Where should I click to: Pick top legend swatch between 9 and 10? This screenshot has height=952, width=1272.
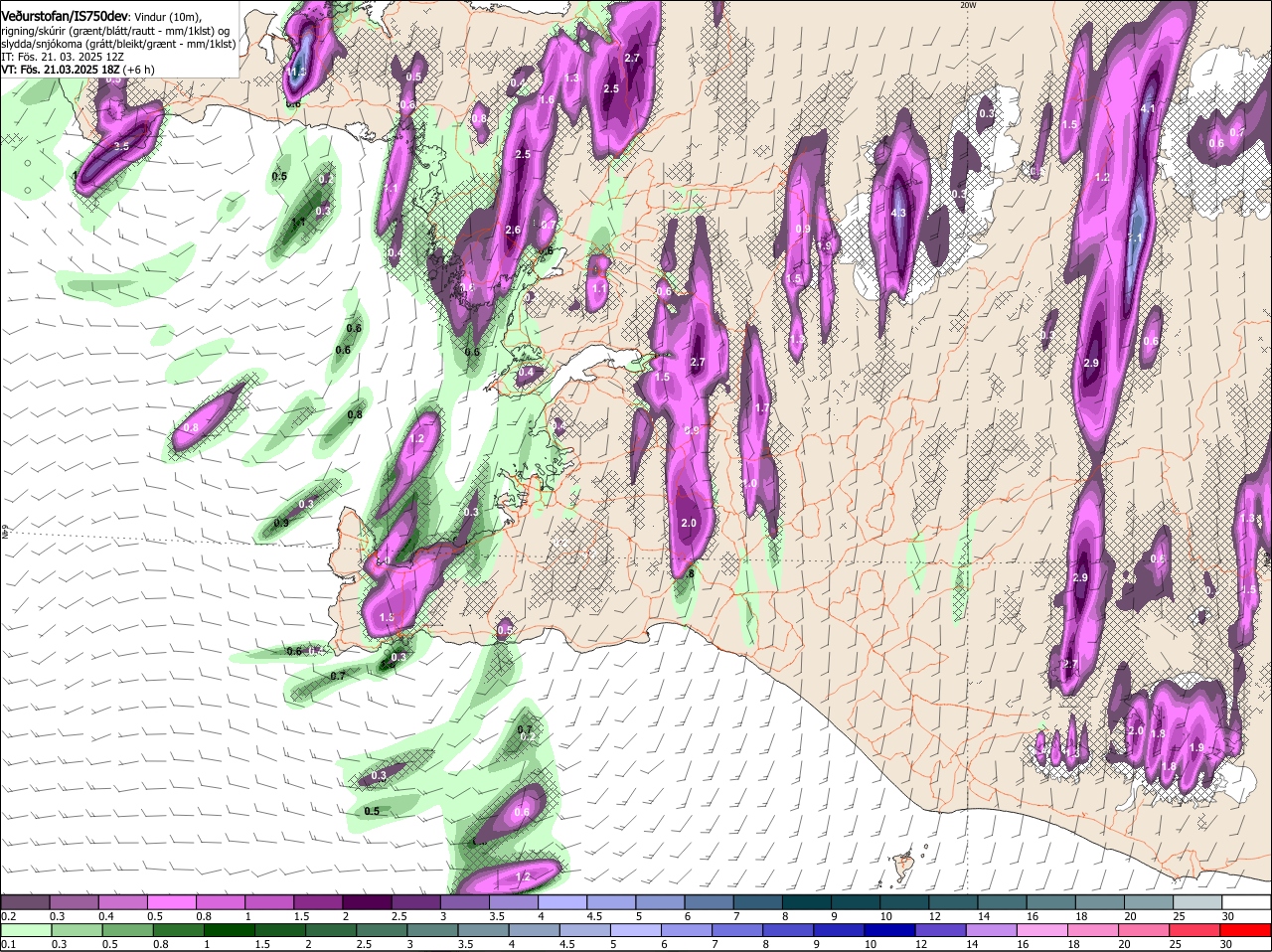click(x=857, y=901)
